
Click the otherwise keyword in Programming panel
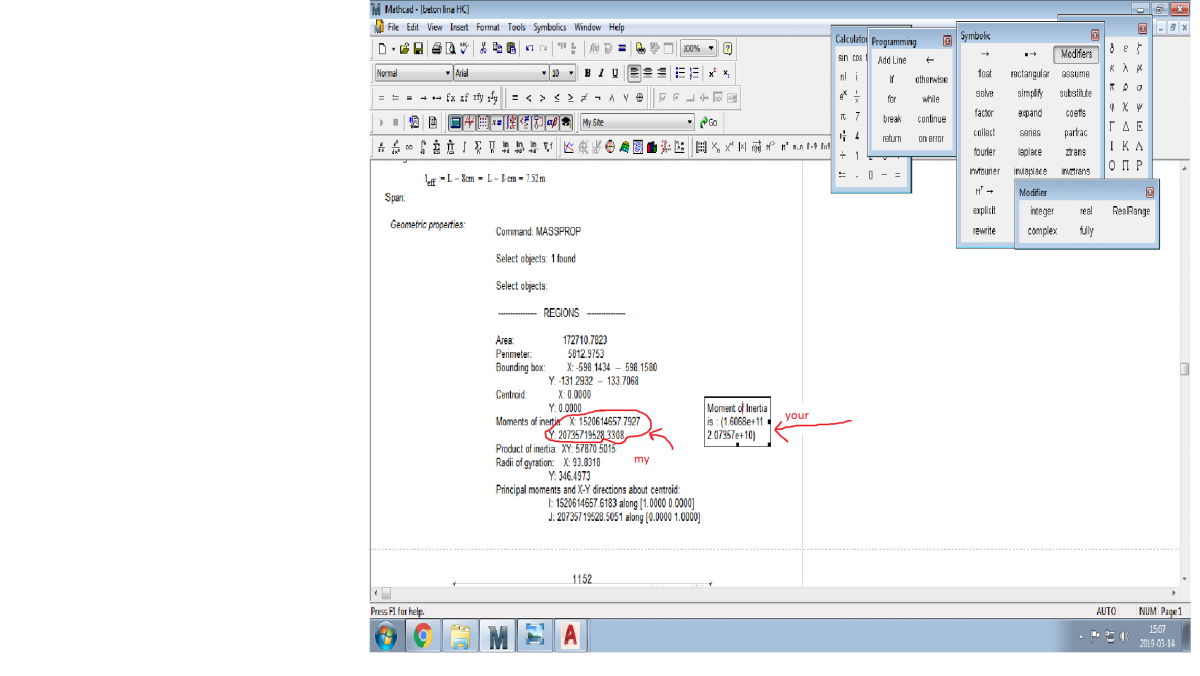click(x=931, y=80)
